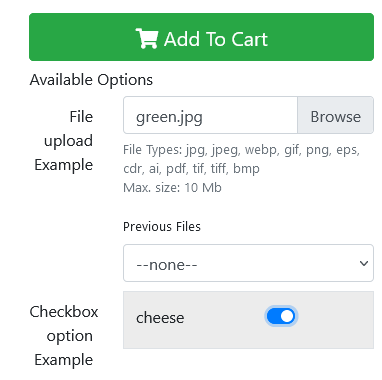Open the Previous Files dropdown
Image resolution: width=382 pixels, height=380 pixels.
point(248,263)
